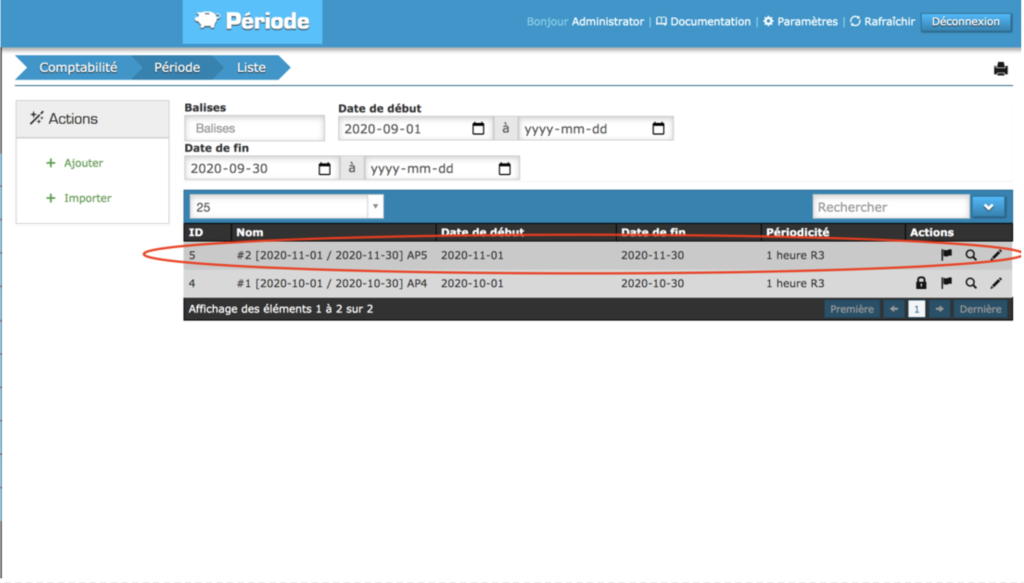Open the 25 rows-per-page dropdown
Screen dimensions: 1024x583
(x=286, y=207)
